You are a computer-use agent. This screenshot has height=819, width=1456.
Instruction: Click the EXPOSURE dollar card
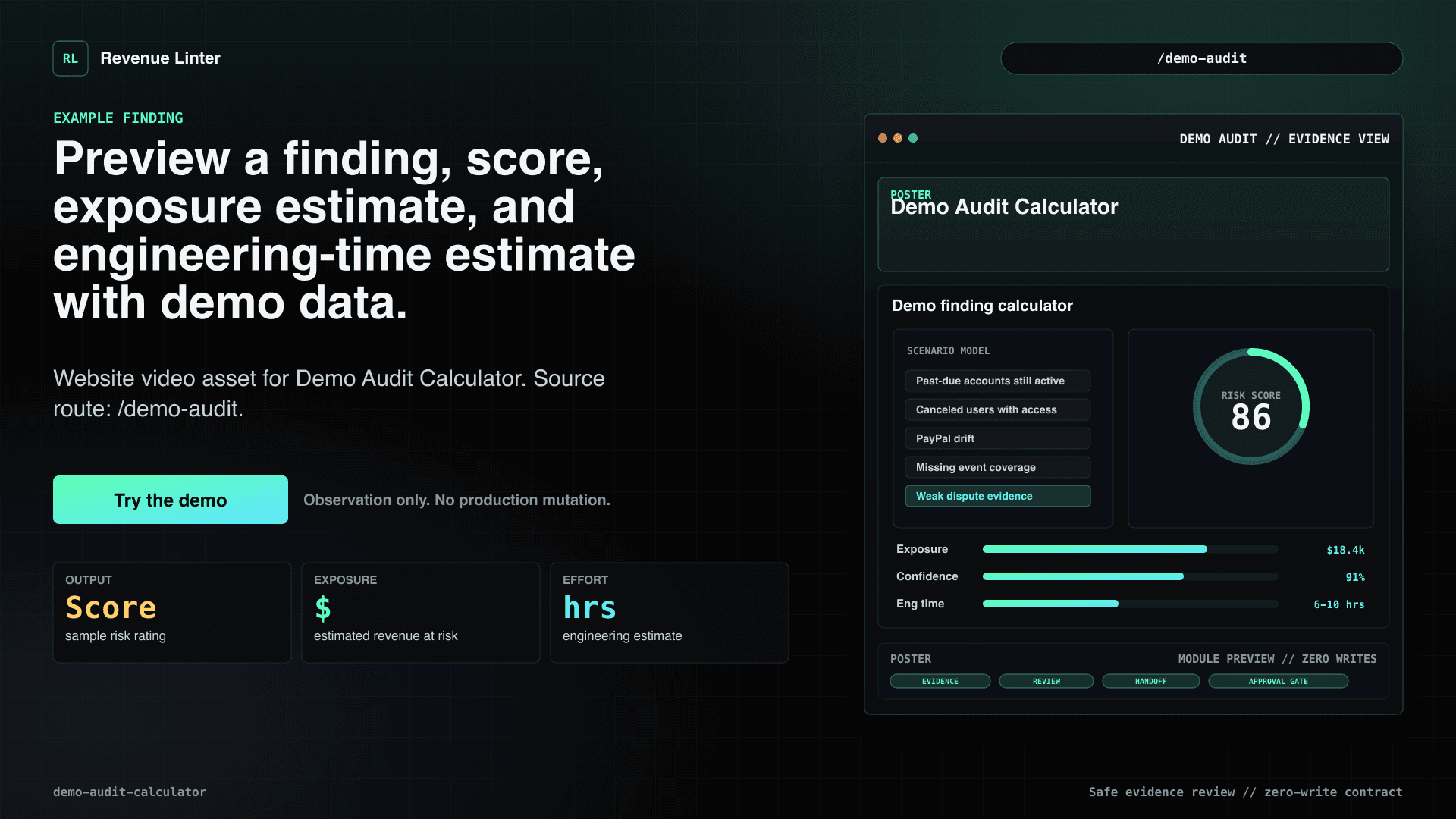(421, 613)
